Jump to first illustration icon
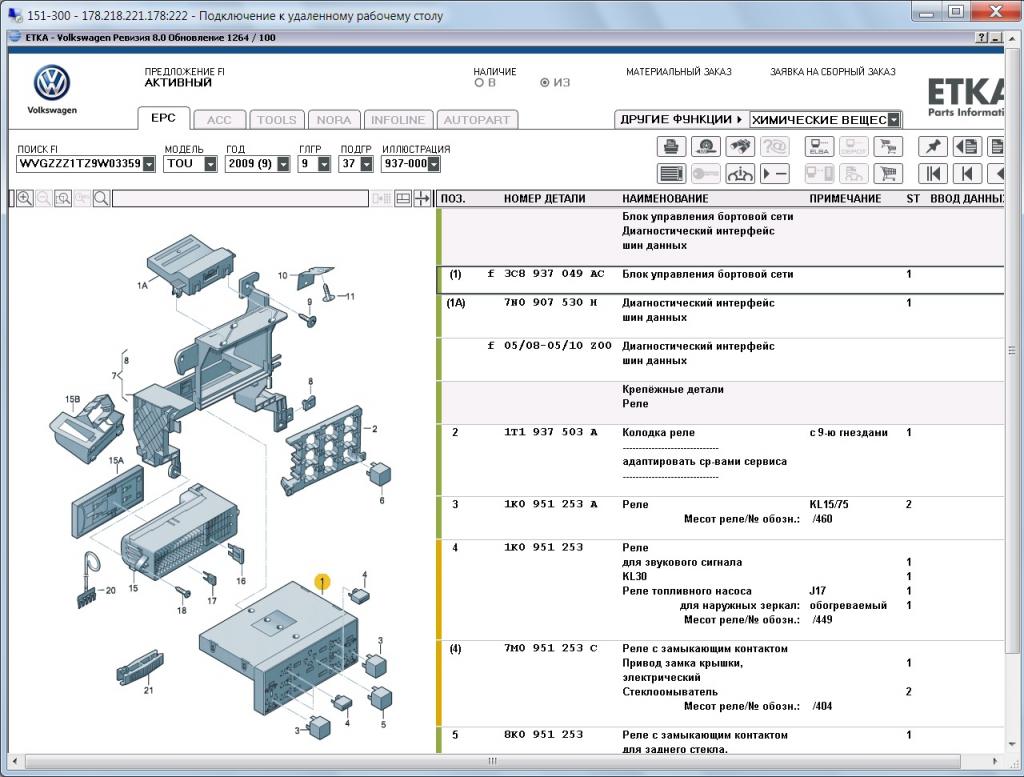The image size is (1024, 777). (933, 174)
